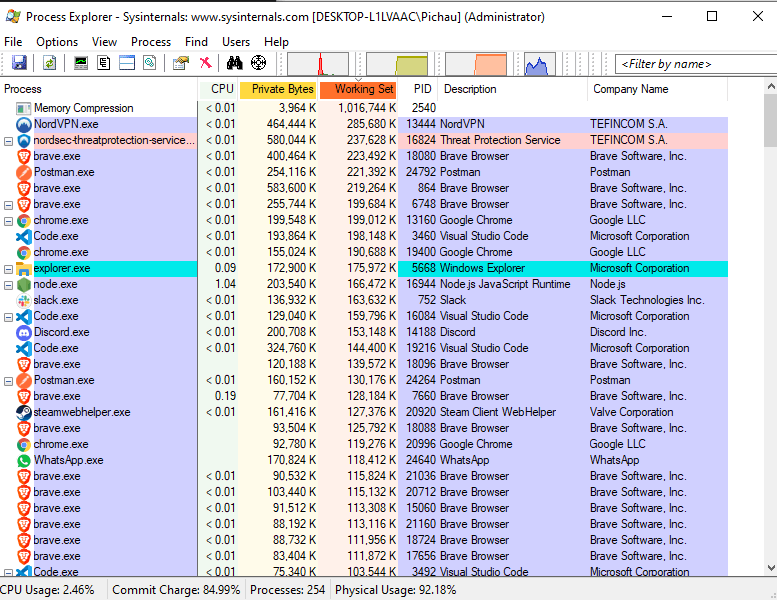777x600 pixels.
Task: Click the Discord.exe process icon
Action: (x=23, y=332)
